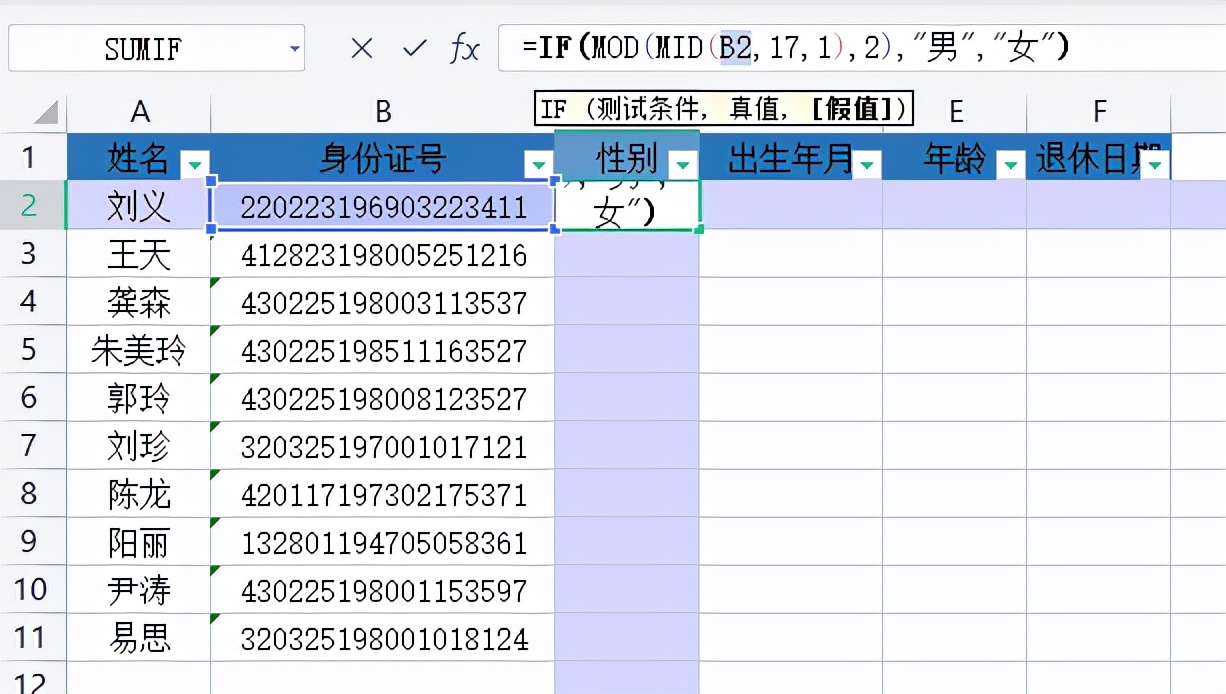The image size is (1226, 694).
Task: Click the Name Box showing SUMIF
Action: pos(156,48)
